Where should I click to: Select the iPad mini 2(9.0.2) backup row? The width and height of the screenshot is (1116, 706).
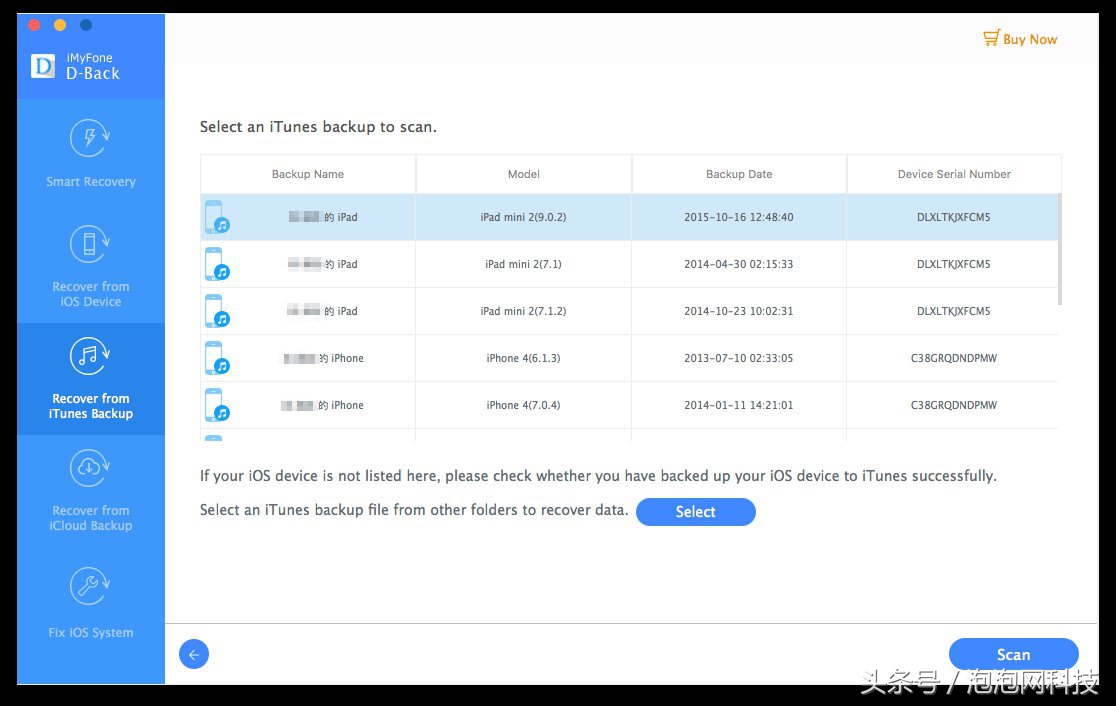pos(630,217)
